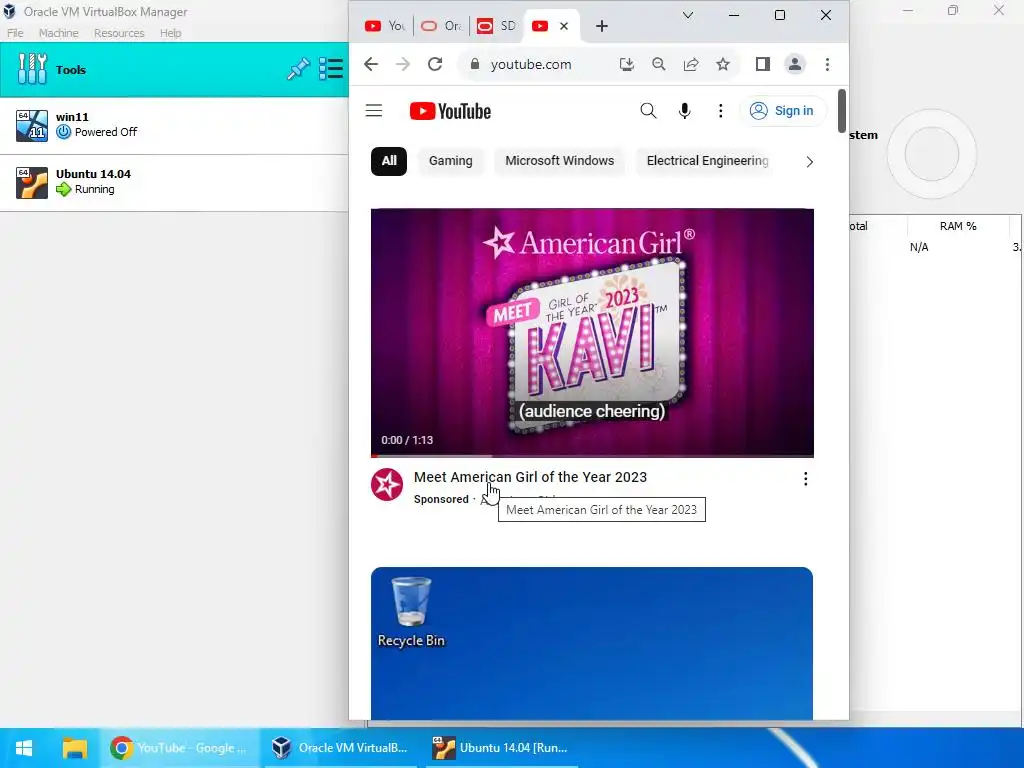Click the ad video's progress bar
This screenshot has height=768, width=1024.
click(x=592, y=455)
